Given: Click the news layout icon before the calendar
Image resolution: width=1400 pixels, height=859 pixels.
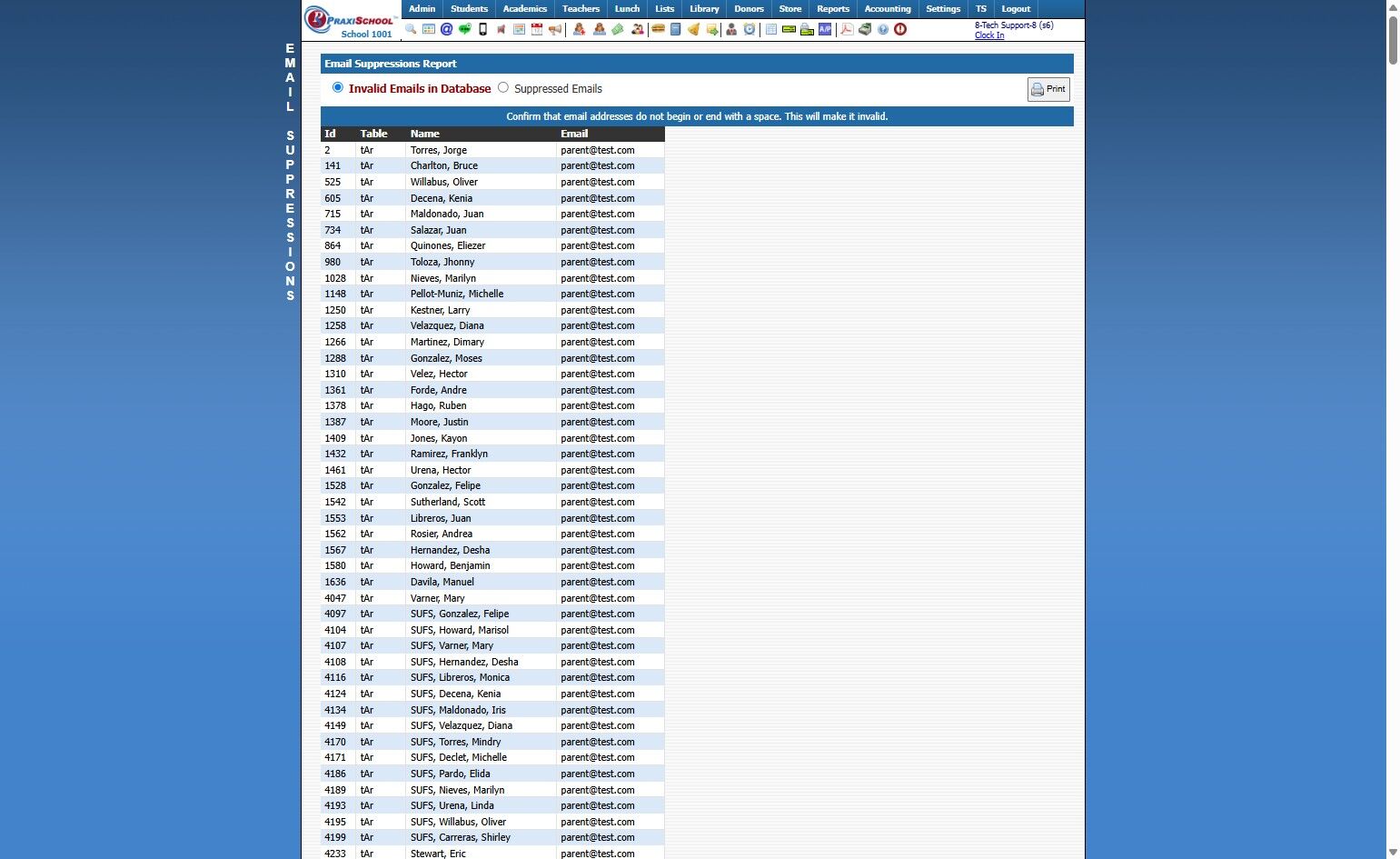Looking at the screenshot, I should tap(519, 29).
